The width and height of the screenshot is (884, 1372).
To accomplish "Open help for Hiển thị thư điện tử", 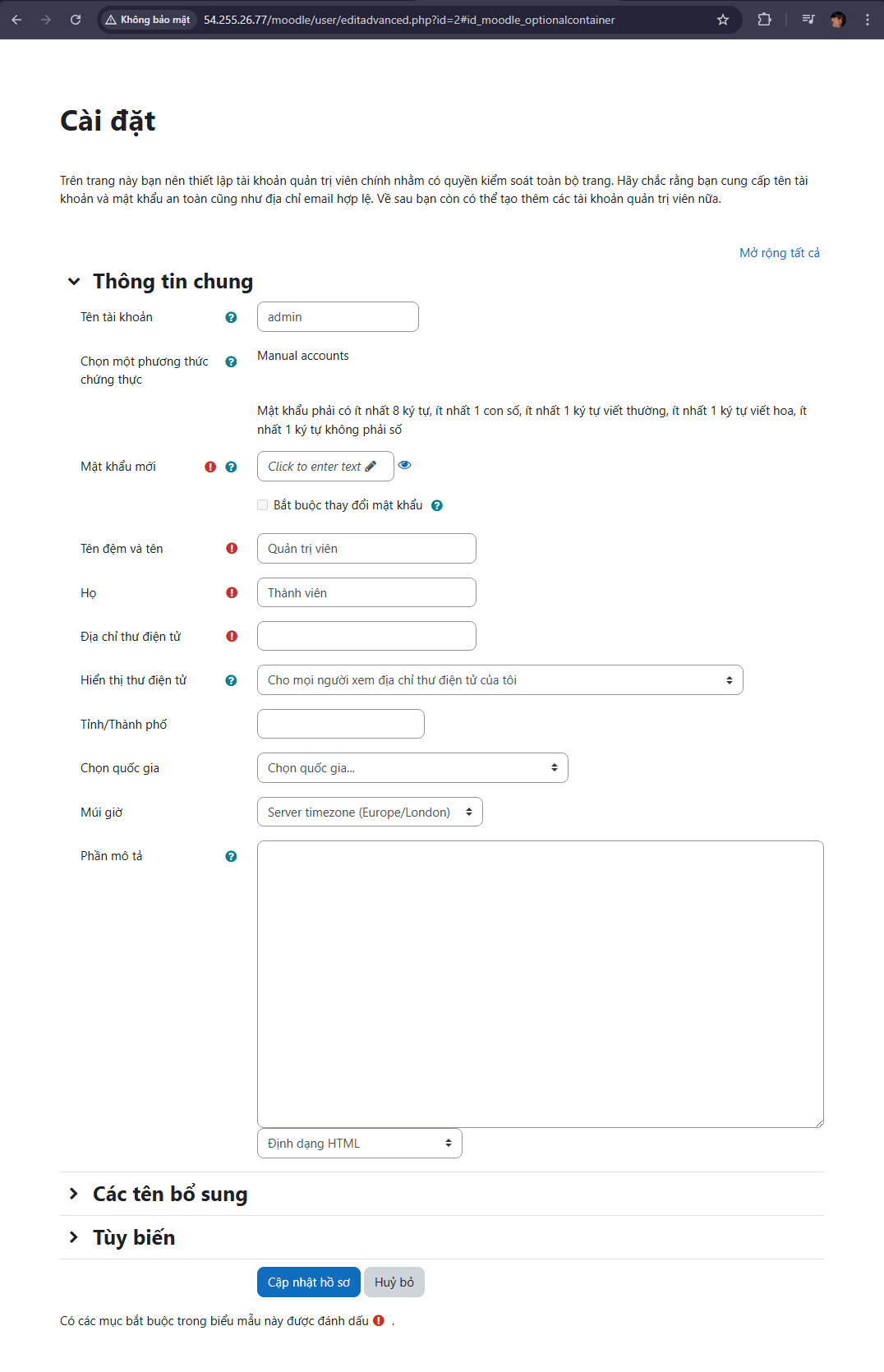I will coord(231,680).
